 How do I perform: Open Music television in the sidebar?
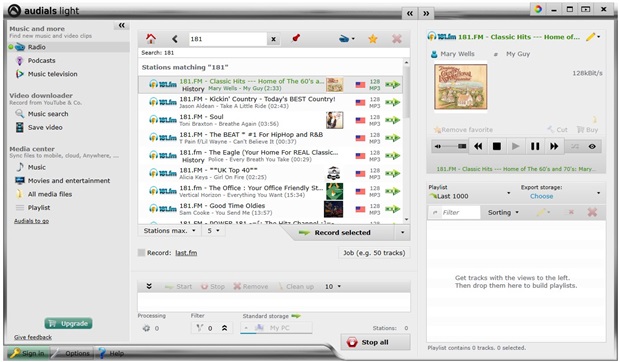[52, 74]
